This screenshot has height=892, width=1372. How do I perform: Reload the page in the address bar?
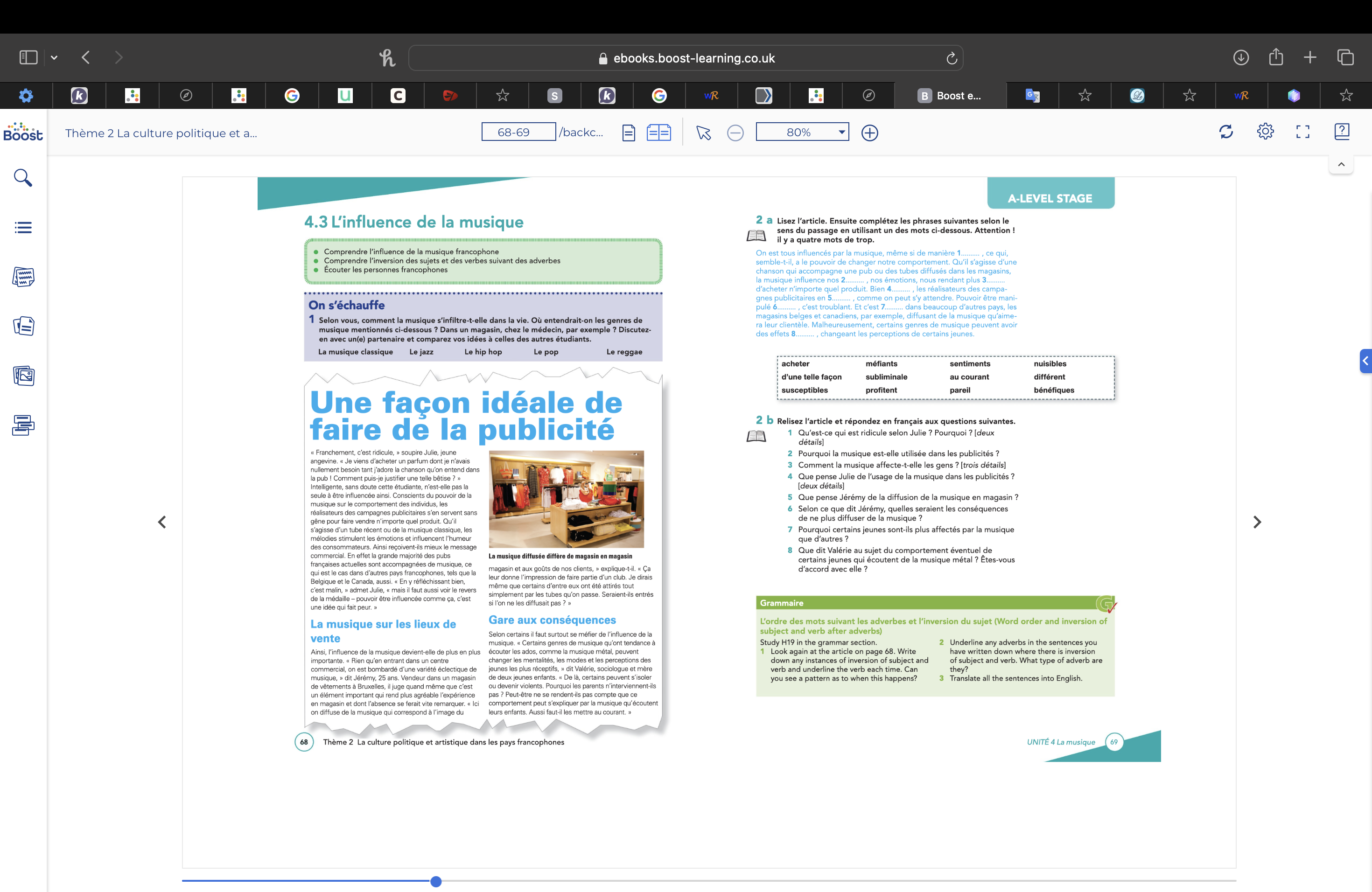(x=951, y=58)
